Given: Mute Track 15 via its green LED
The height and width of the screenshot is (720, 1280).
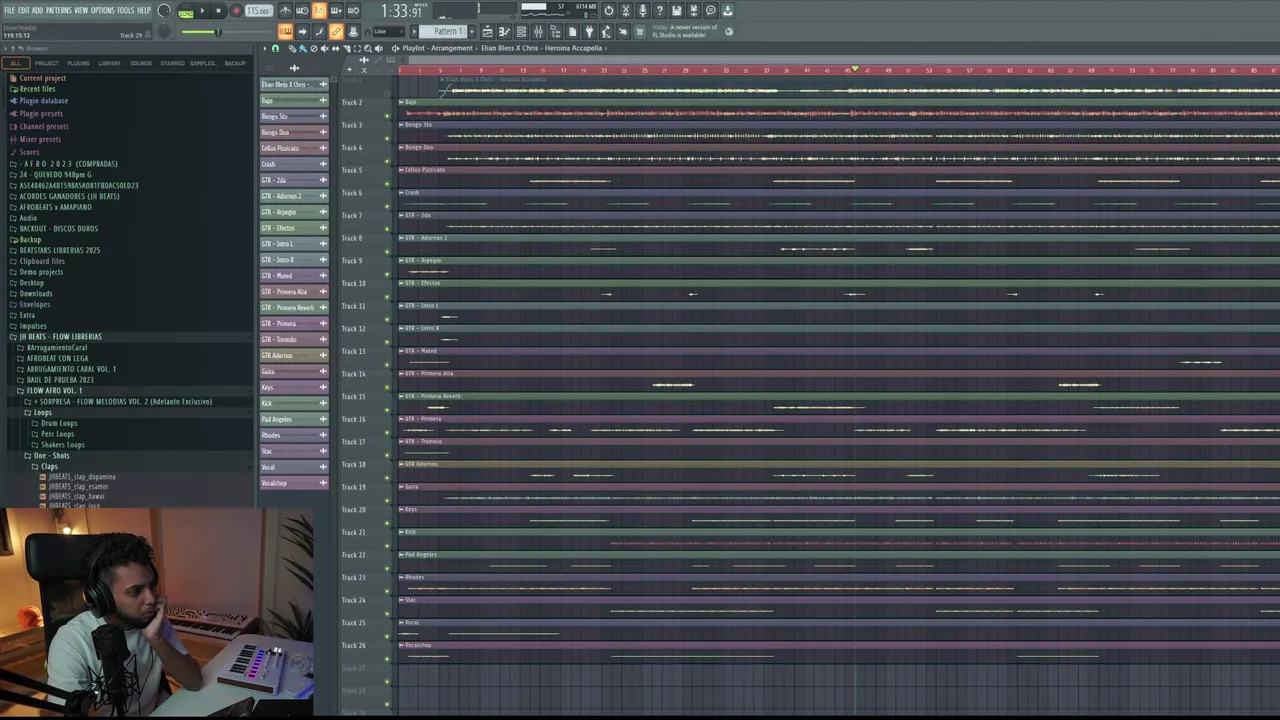Looking at the screenshot, I should [387, 410].
